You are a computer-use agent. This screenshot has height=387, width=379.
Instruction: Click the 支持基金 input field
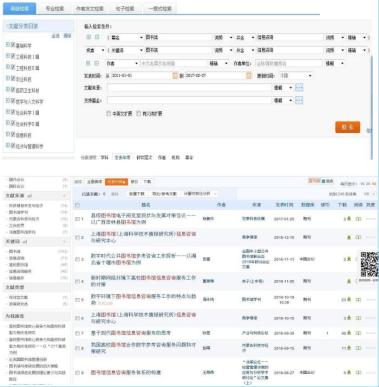tap(189, 100)
